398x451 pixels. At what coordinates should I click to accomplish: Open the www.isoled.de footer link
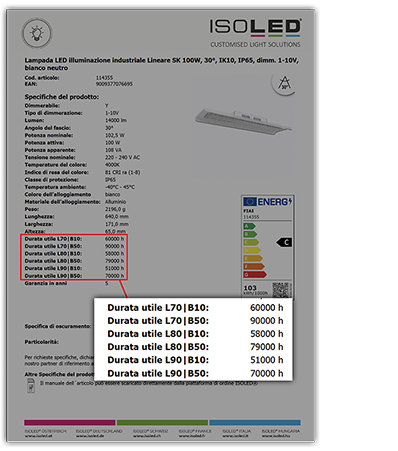pyautogui.click(x=90, y=436)
